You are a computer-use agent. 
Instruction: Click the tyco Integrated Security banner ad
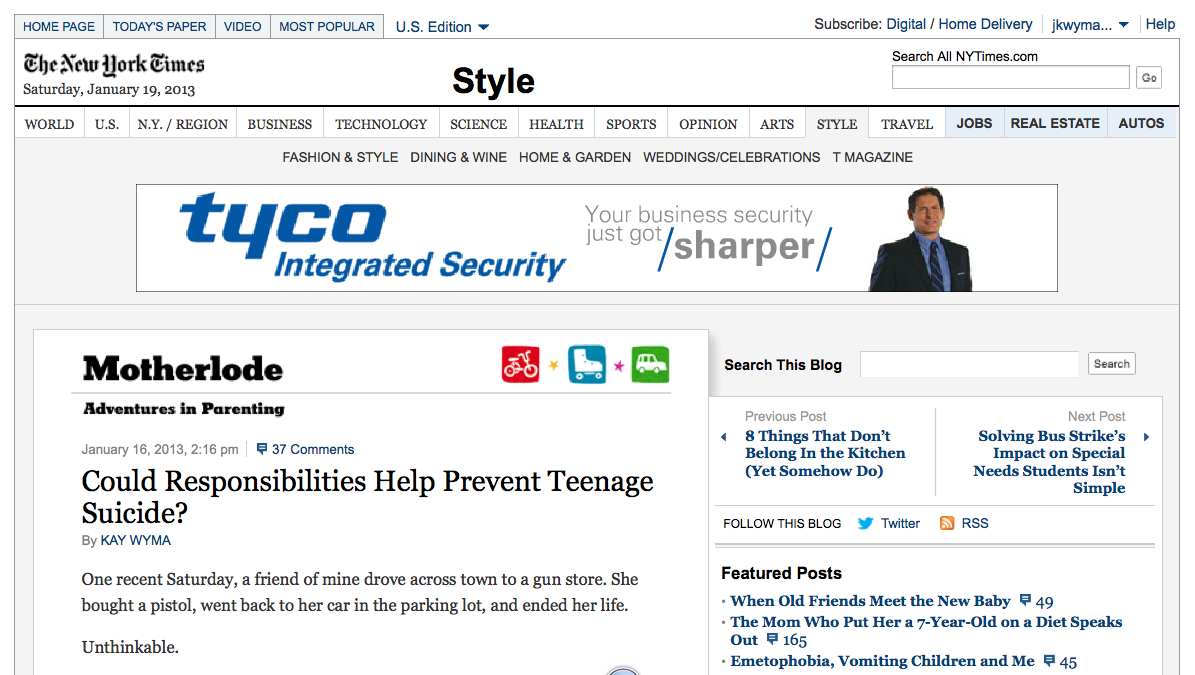point(597,238)
